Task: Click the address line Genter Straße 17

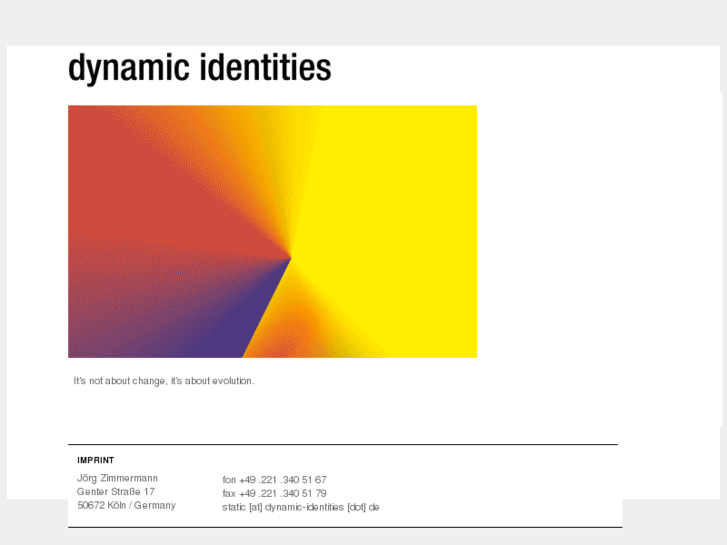Action: 116,492
